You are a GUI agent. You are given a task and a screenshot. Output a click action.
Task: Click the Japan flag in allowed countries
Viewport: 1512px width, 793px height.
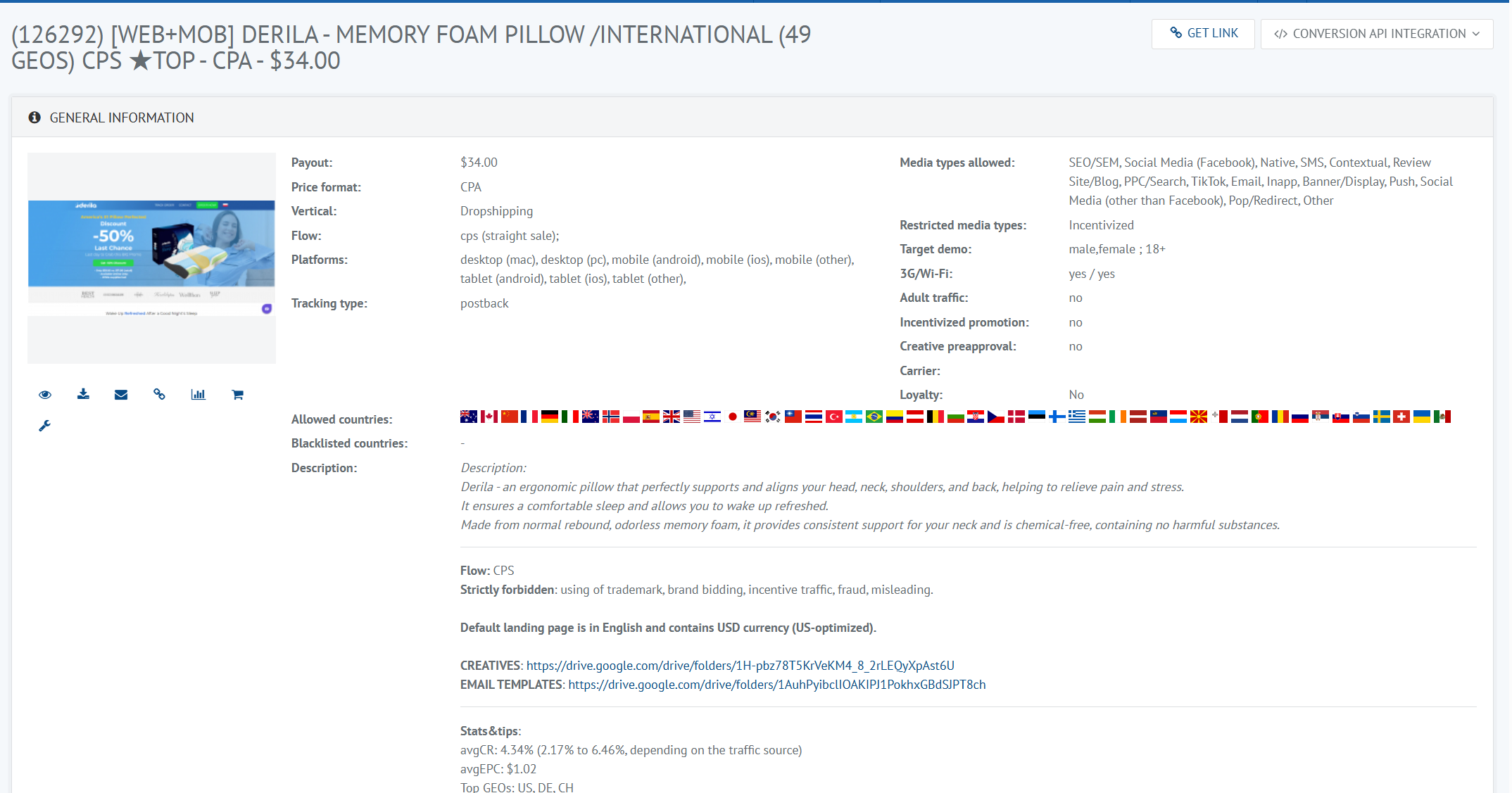tap(732, 417)
